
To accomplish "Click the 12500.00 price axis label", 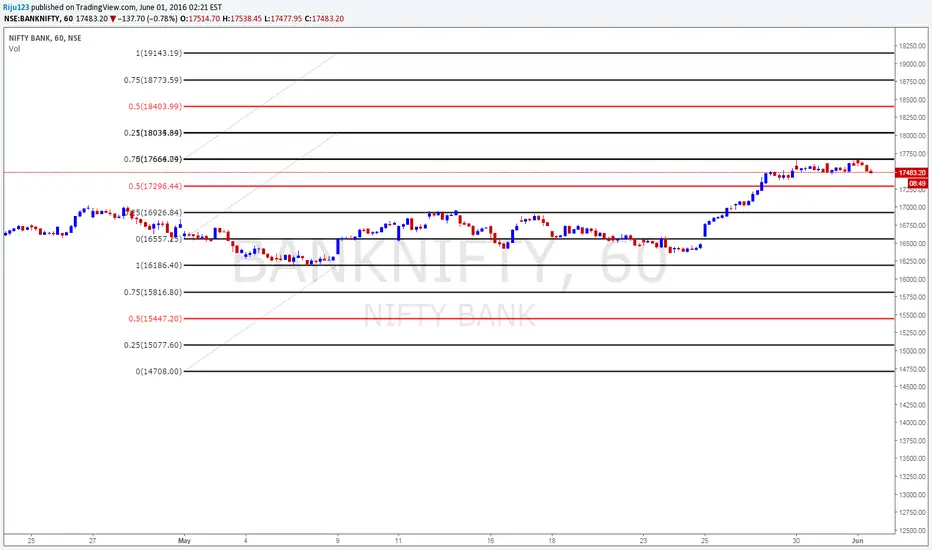I will 912,530.
